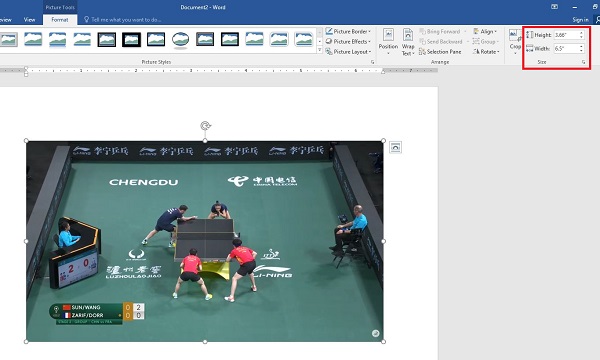Open the Picture Layout dropdown
This screenshot has width=600, height=360.
pos(348,52)
